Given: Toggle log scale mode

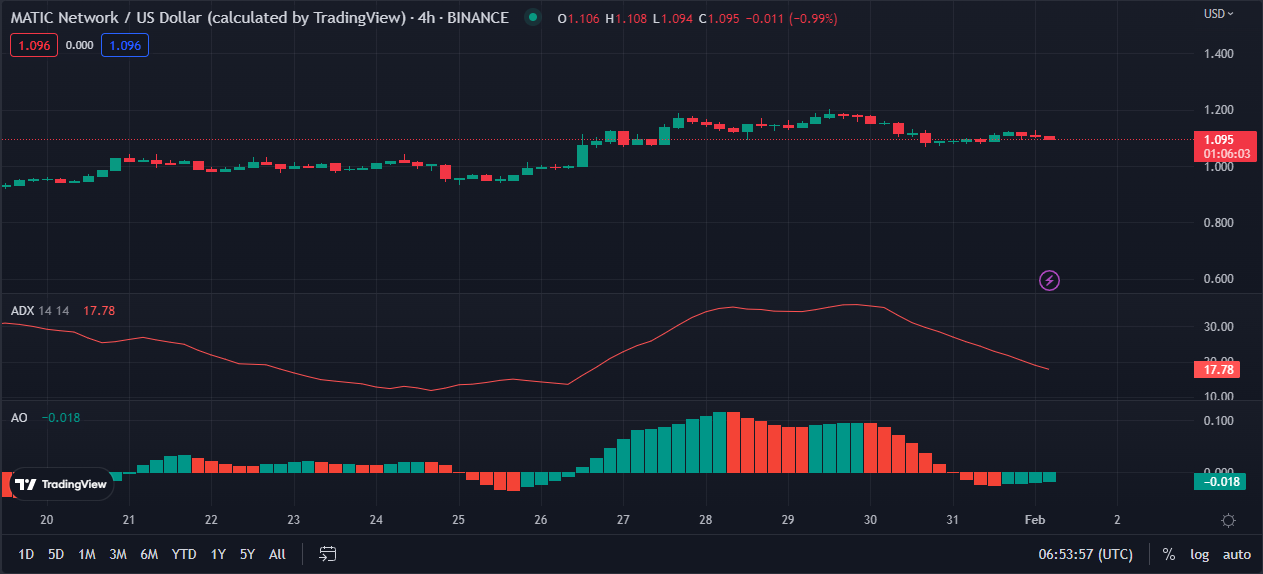Looking at the screenshot, I should [x=1199, y=554].
